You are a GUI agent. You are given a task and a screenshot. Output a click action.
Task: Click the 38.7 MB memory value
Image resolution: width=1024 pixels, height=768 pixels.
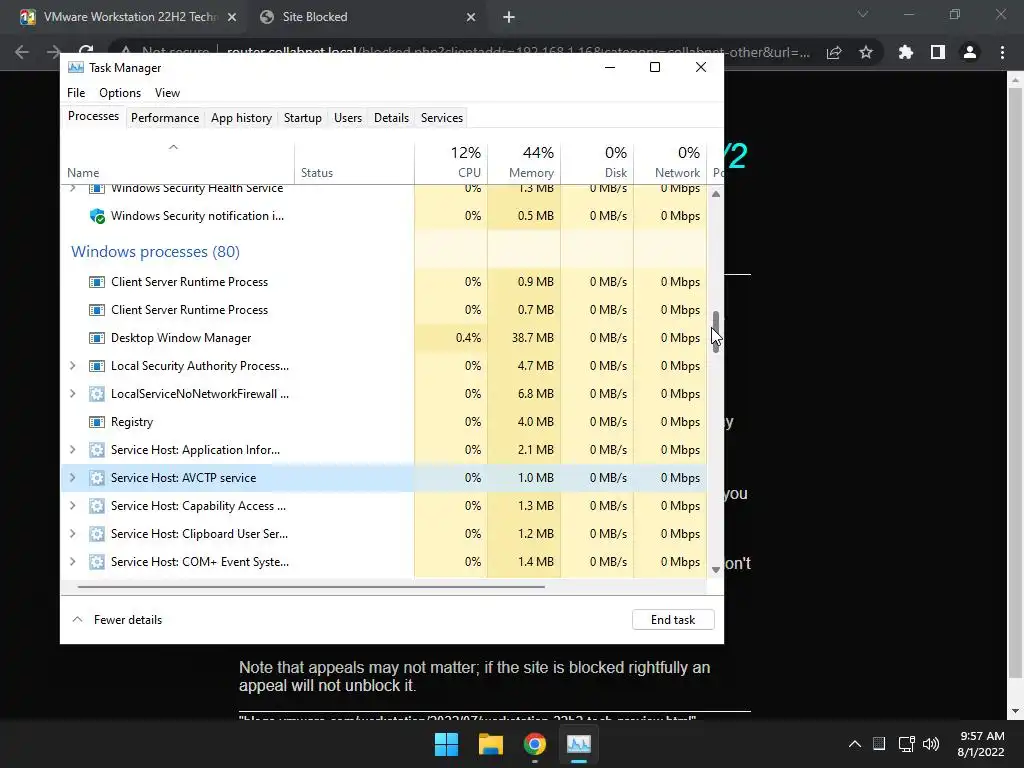(533, 338)
